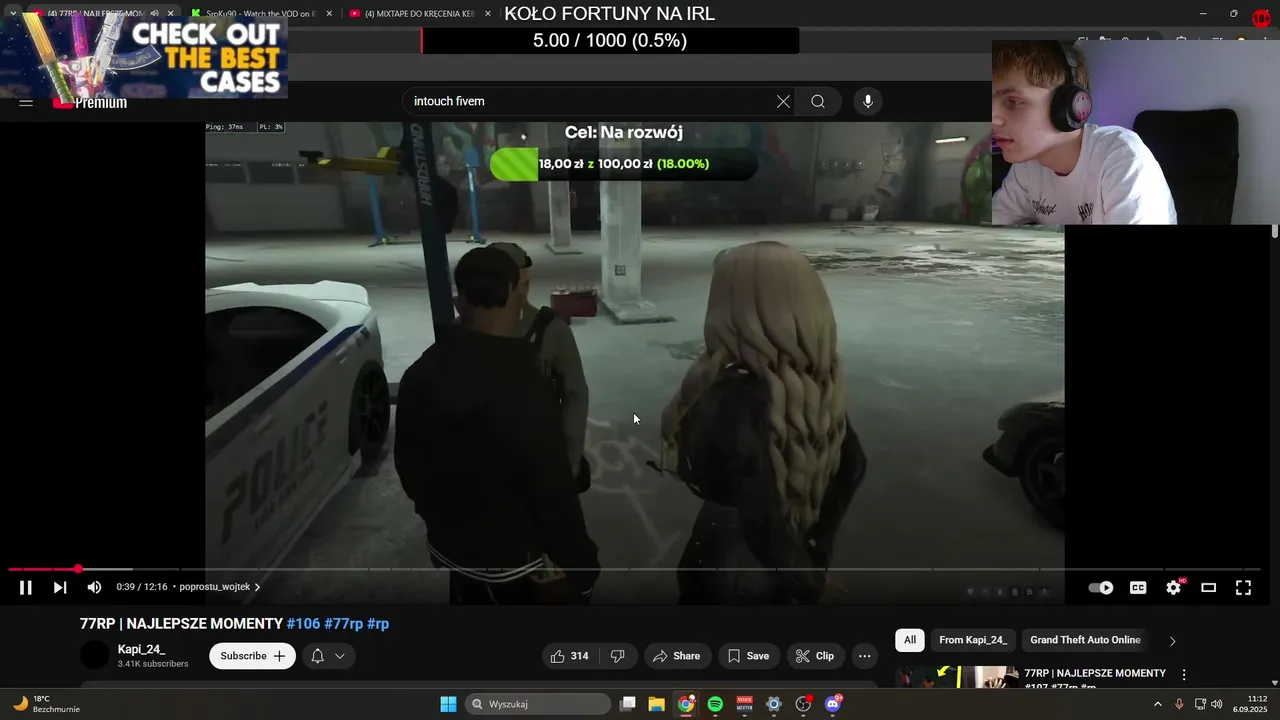Open Discord from the taskbar
This screenshot has height=720, width=1280.
coord(833,704)
